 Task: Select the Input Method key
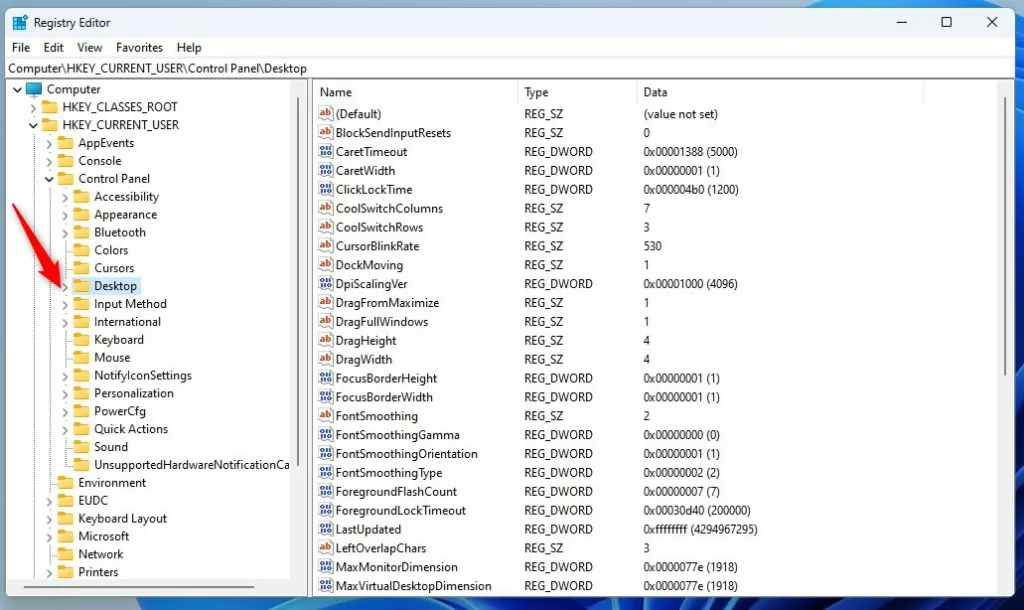(130, 304)
